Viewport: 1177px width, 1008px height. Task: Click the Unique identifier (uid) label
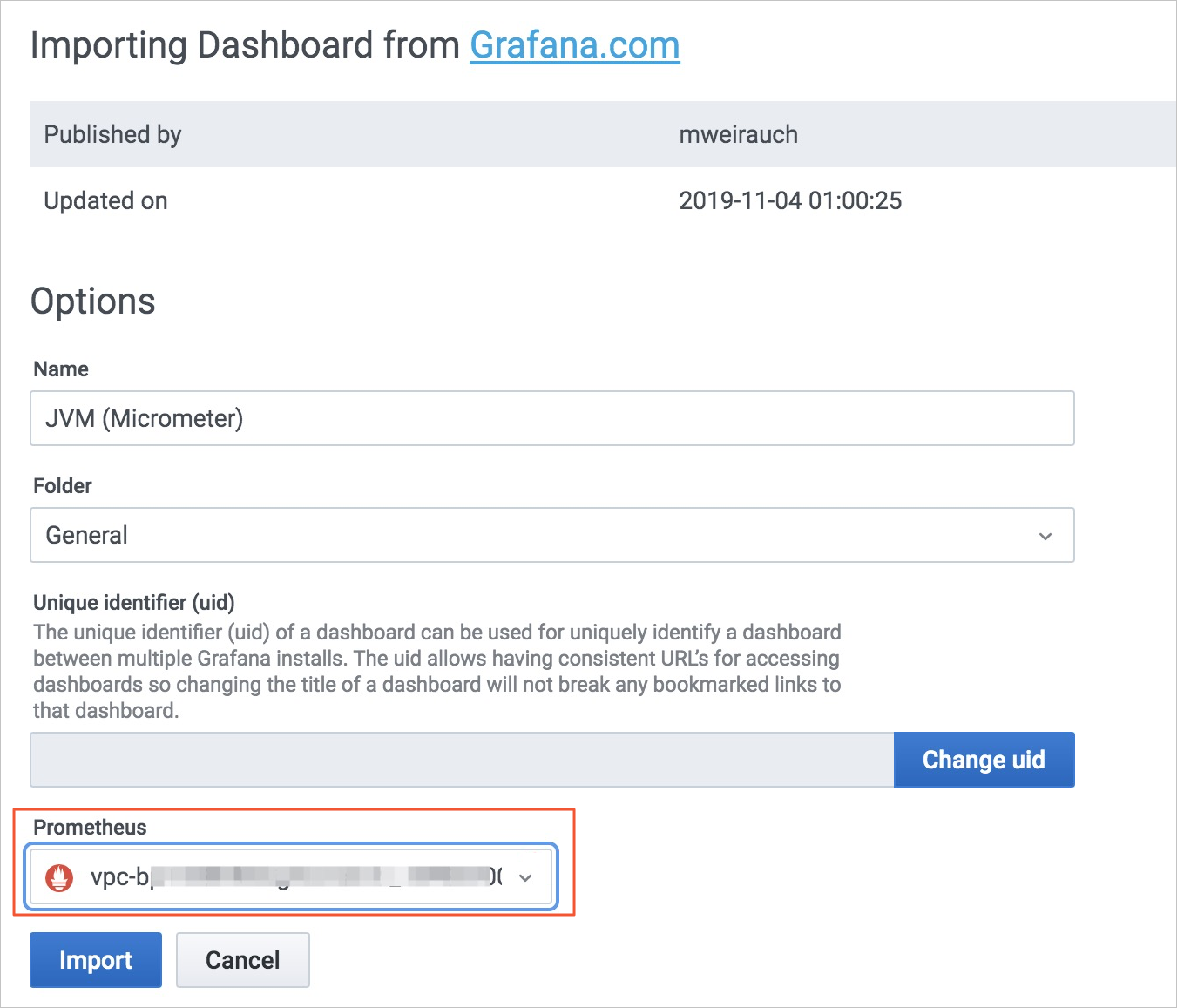[x=134, y=602]
